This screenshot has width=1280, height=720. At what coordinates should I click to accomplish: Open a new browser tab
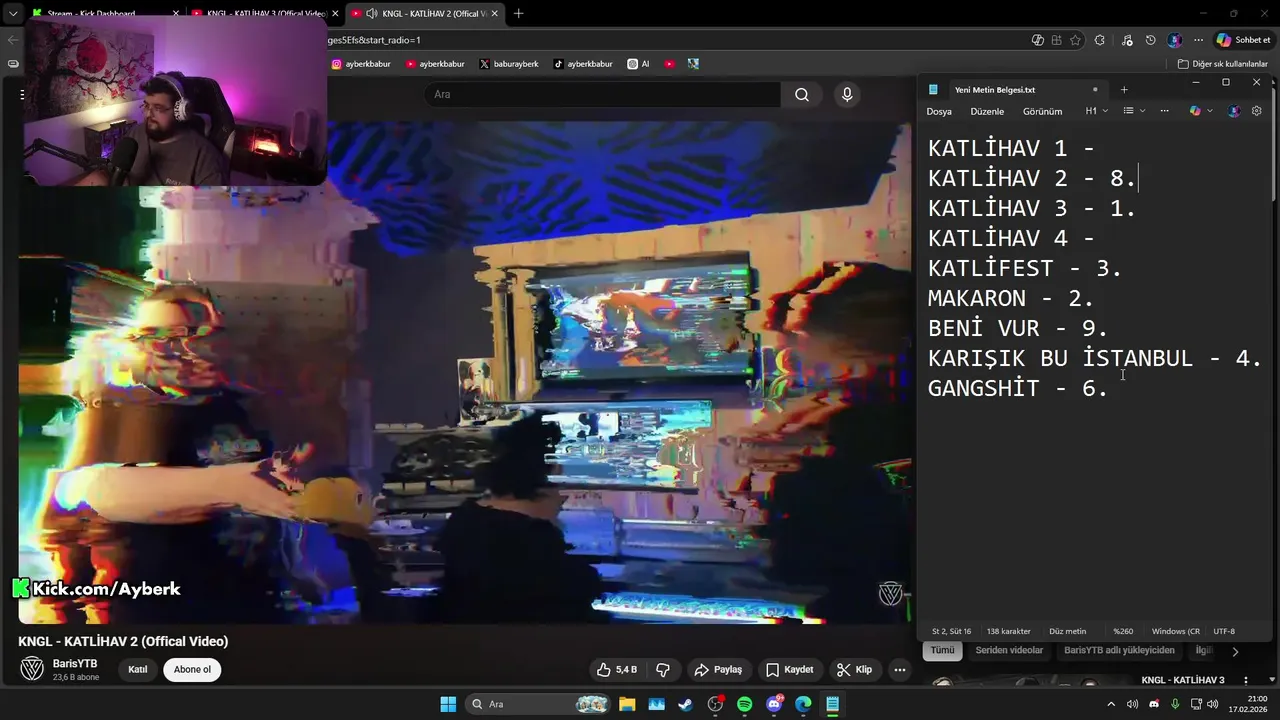click(518, 14)
